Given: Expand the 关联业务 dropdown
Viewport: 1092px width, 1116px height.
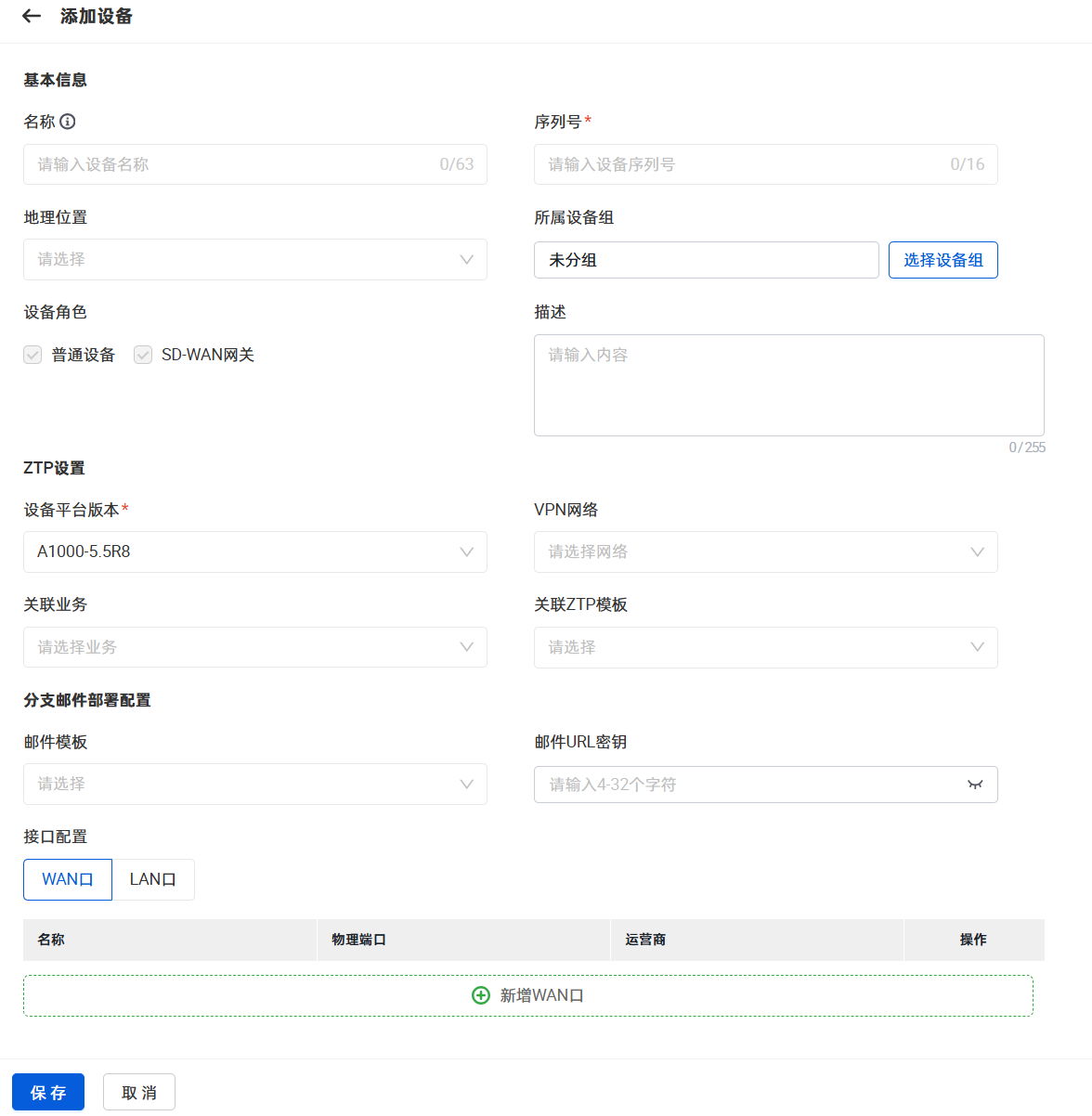Looking at the screenshot, I should 255,647.
